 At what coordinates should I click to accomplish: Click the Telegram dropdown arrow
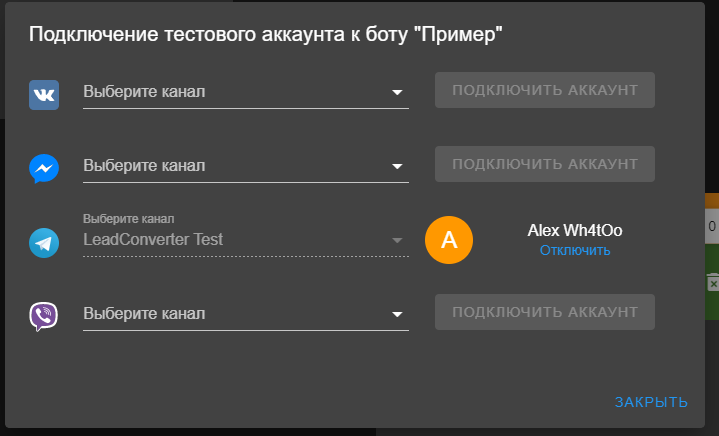[397, 240]
